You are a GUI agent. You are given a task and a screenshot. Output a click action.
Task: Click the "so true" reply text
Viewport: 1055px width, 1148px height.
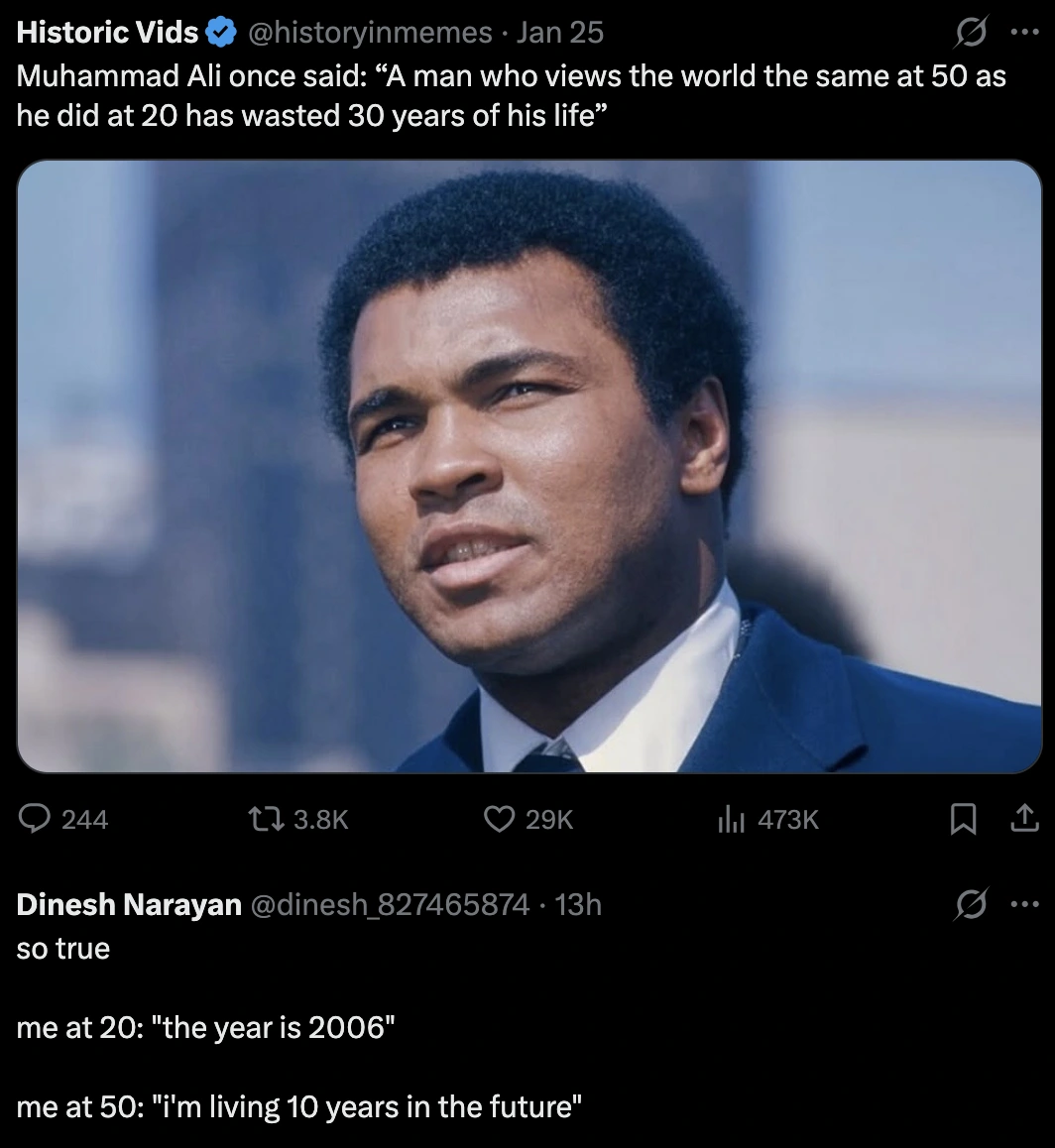pos(63,949)
